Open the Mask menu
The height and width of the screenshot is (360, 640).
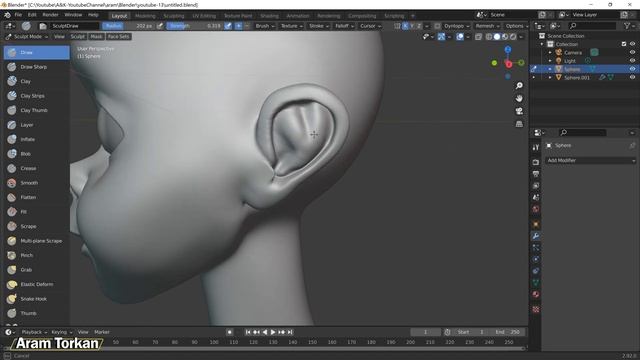pyautogui.click(x=96, y=37)
